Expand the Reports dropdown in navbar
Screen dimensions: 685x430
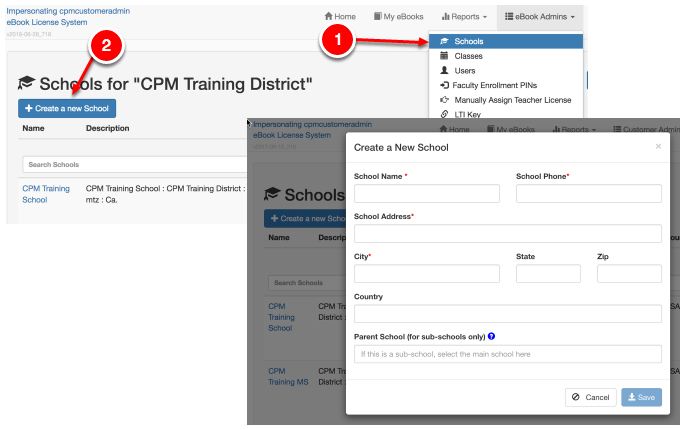[x=464, y=17]
